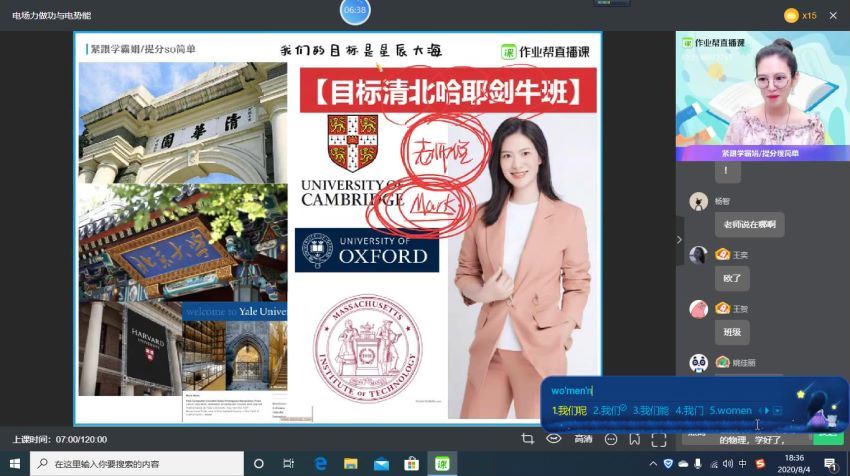This screenshot has height=476, width=850.
Task: Click the microphone tray icon
Action: point(698,464)
